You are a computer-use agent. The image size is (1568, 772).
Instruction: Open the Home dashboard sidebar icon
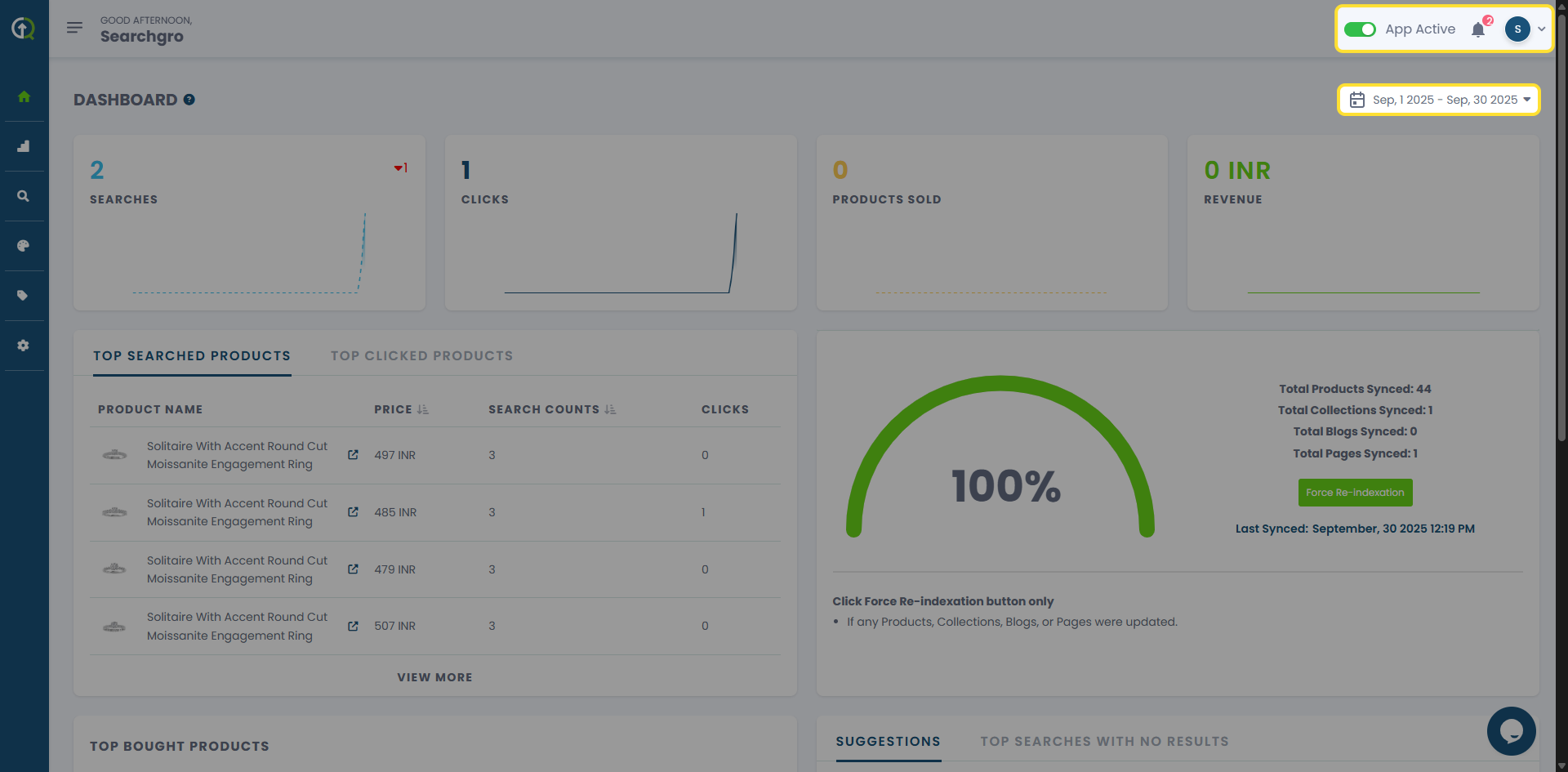24,96
